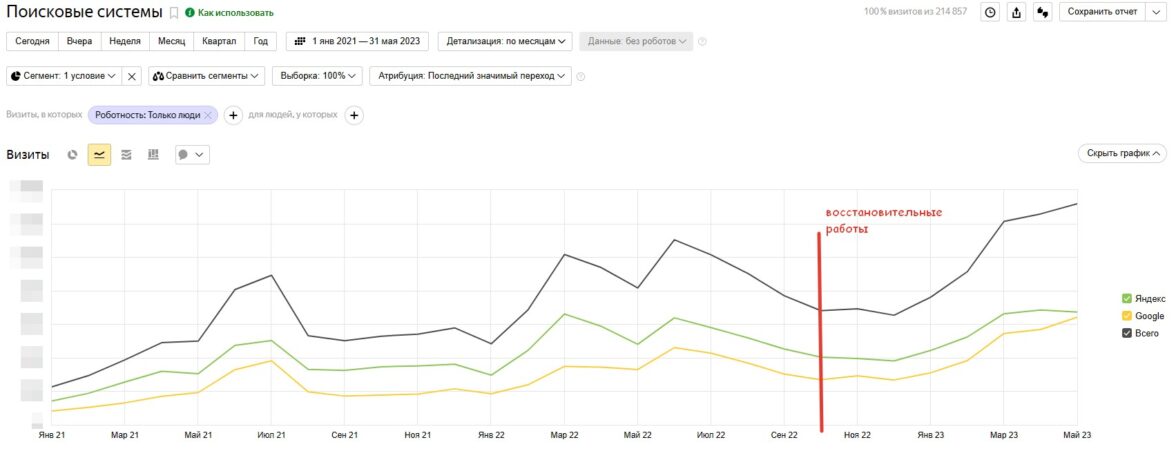Open the report history clock icon
This screenshot has width=1176, height=449.
coord(990,12)
